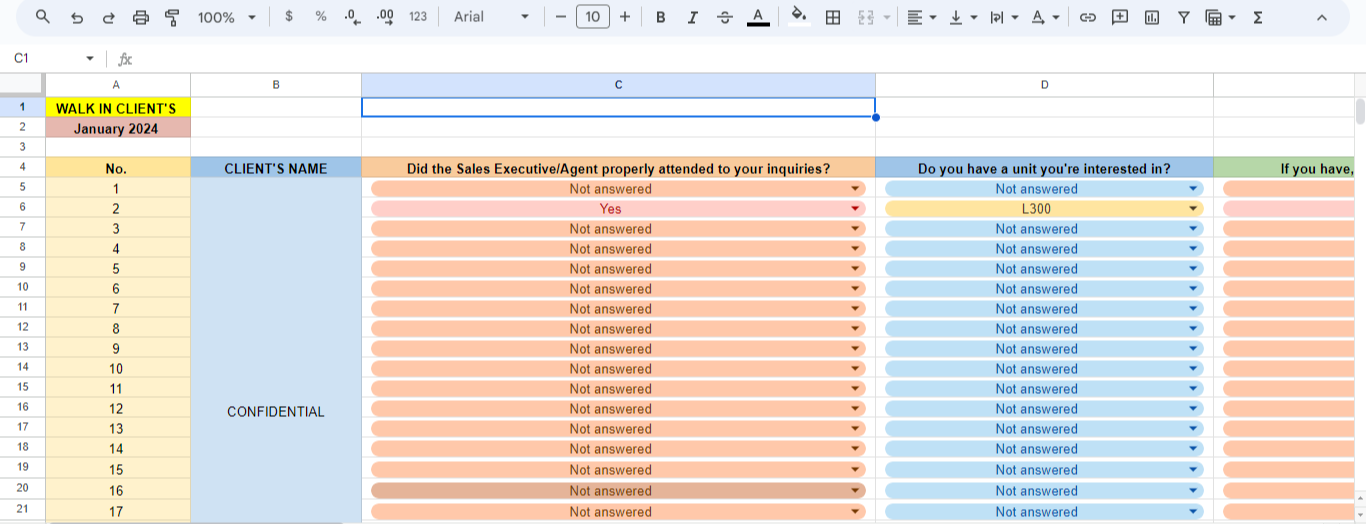Expand the L300 dropdown in column D
Image resolution: width=1366 pixels, height=524 pixels.
[x=1192, y=209]
